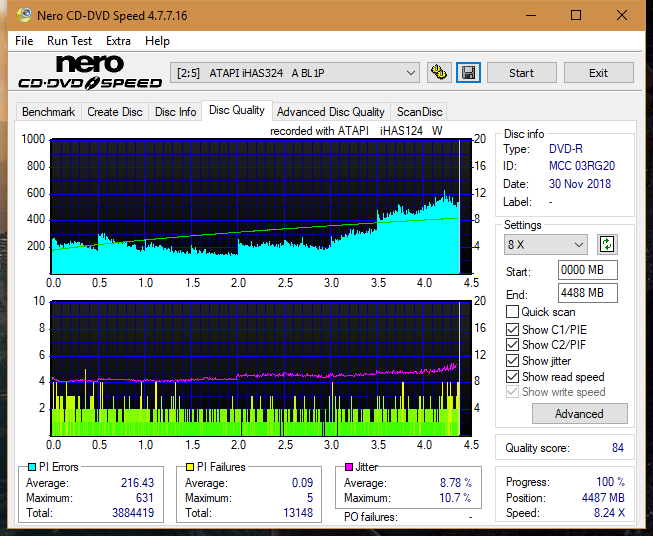Open the Run Test menu
Image resolution: width=653 pixels, height=536 pixels.
69,41
